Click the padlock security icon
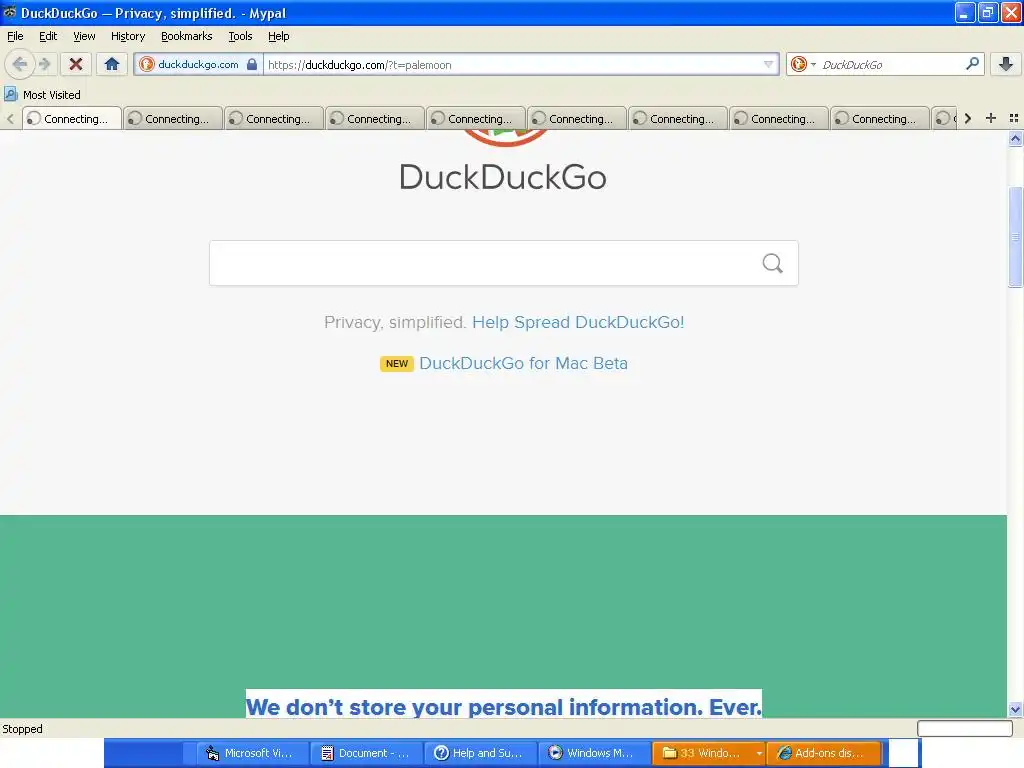 click(x=251, y=64)
